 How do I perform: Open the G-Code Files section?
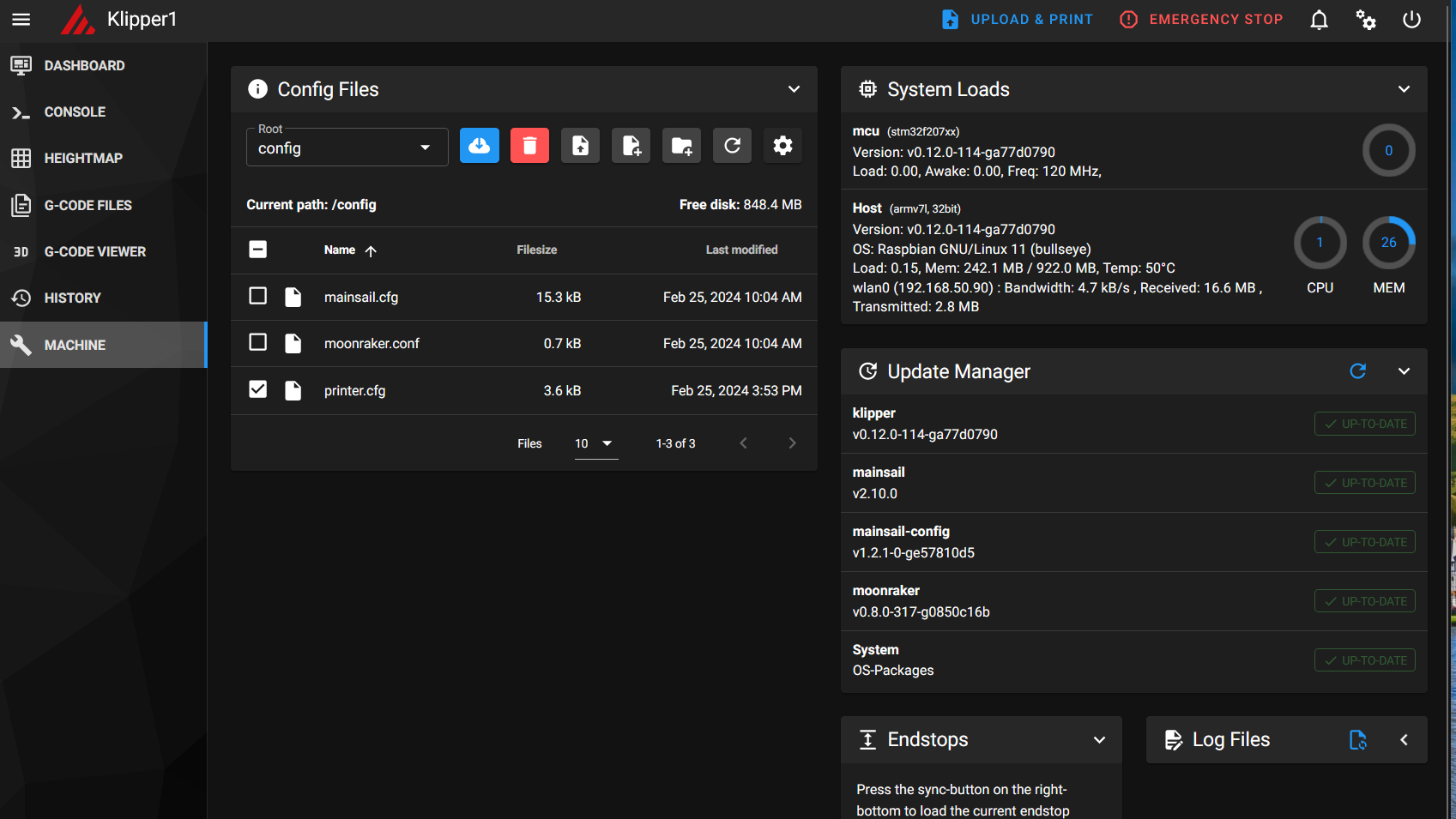tap(88, 206)
